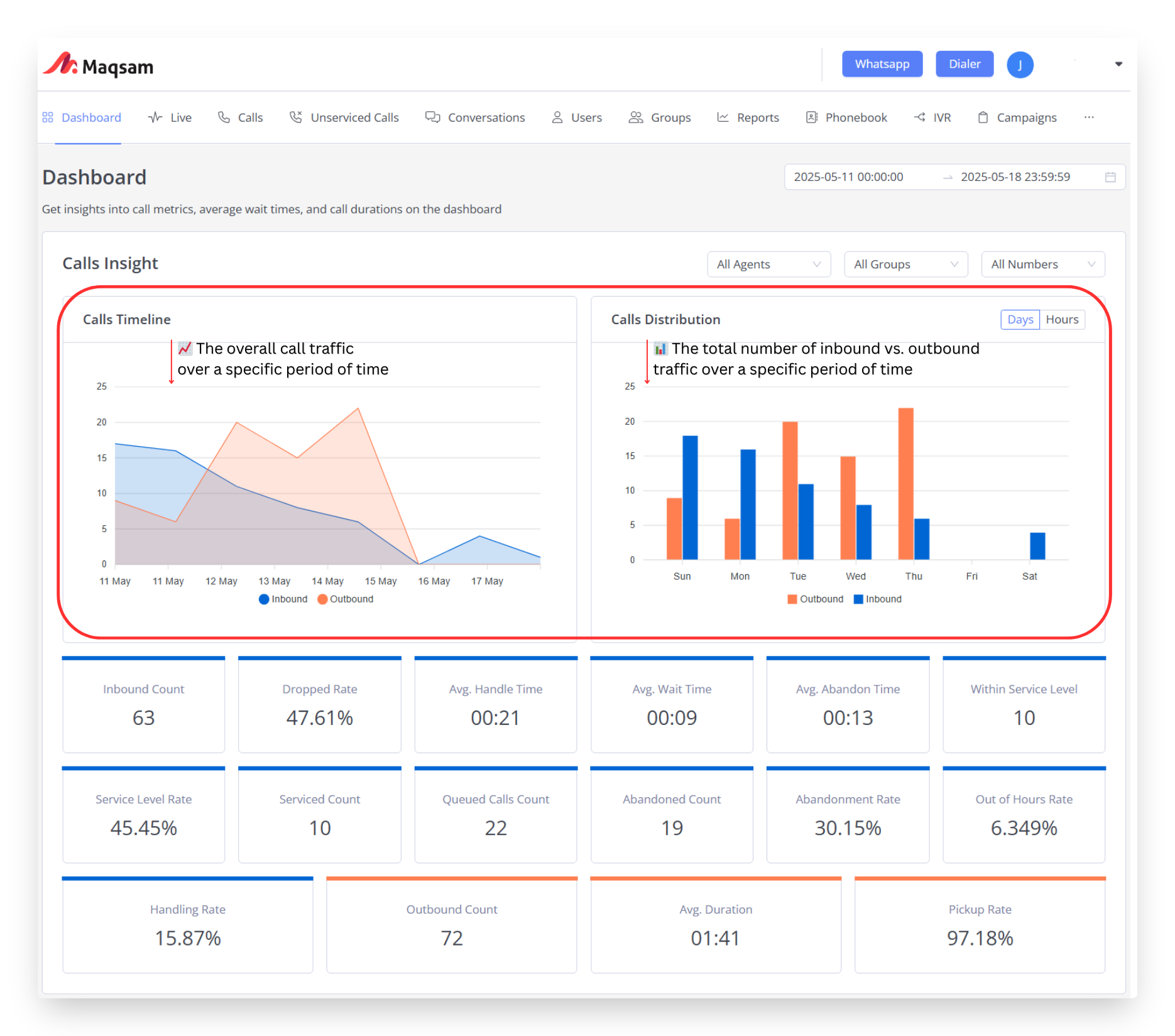Open the IVR tab
Image resolution: width=1175 pixels, height=1036 pixels.
(932, 117)
